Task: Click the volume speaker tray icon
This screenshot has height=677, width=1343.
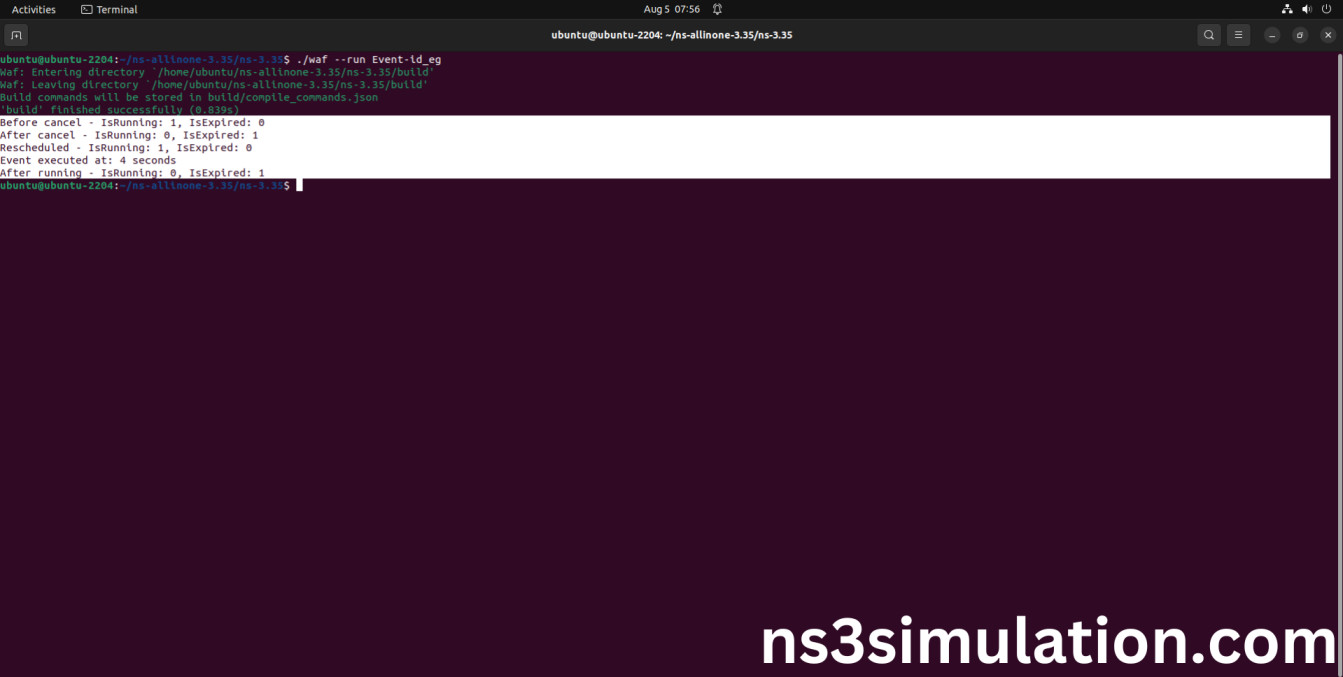Action: point(1306,9)
